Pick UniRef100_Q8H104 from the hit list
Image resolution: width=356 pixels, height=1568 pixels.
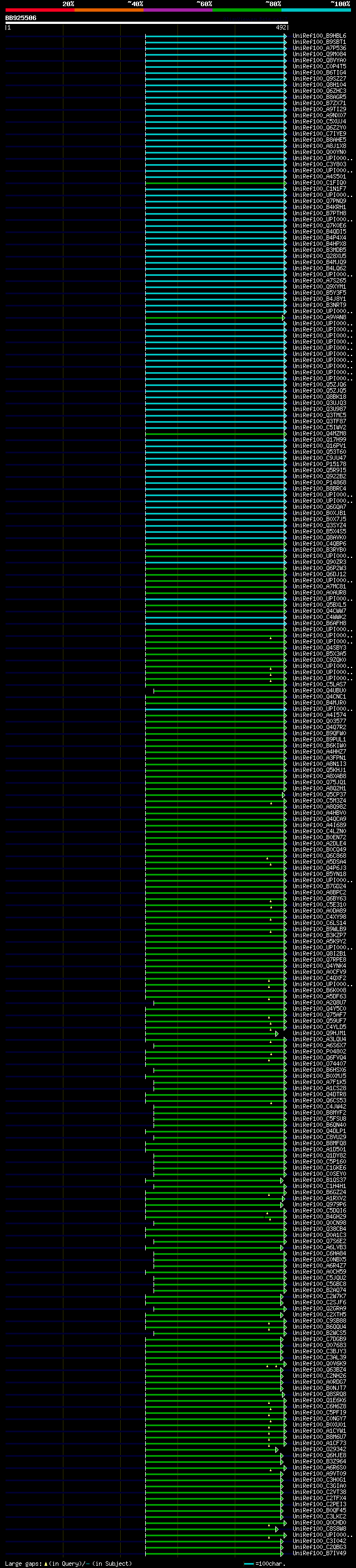click(x=319, y=85)
